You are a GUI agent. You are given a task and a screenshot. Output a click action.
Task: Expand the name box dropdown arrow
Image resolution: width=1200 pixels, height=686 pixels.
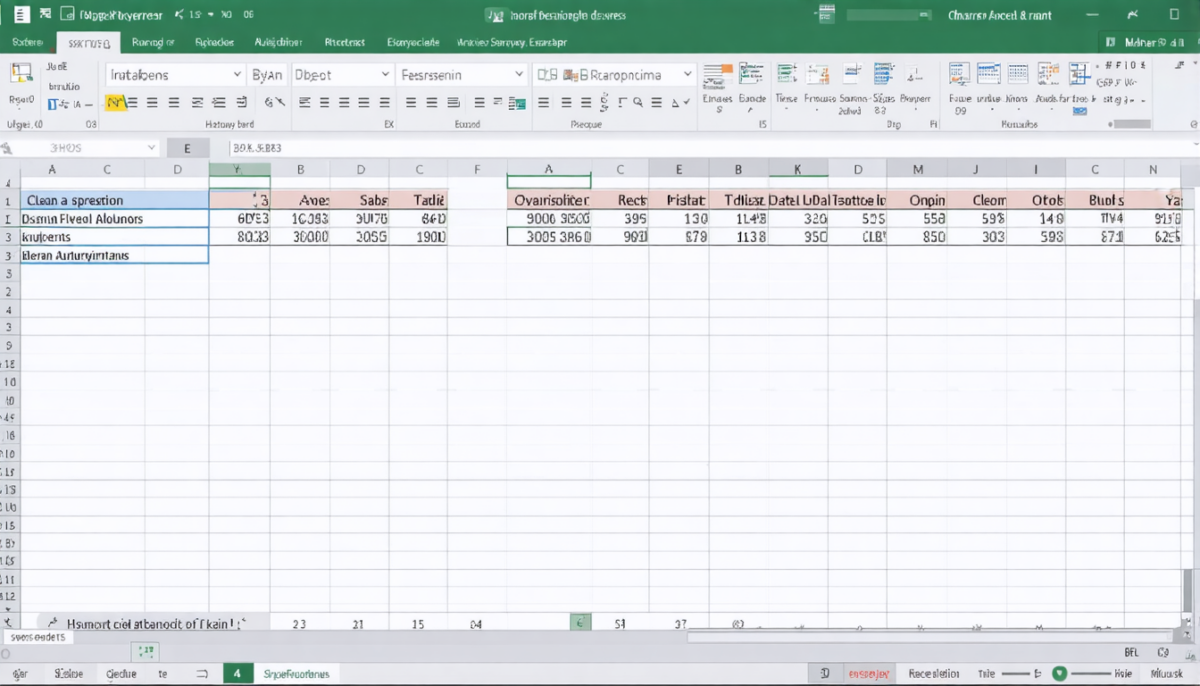click(x=152, y=147)
